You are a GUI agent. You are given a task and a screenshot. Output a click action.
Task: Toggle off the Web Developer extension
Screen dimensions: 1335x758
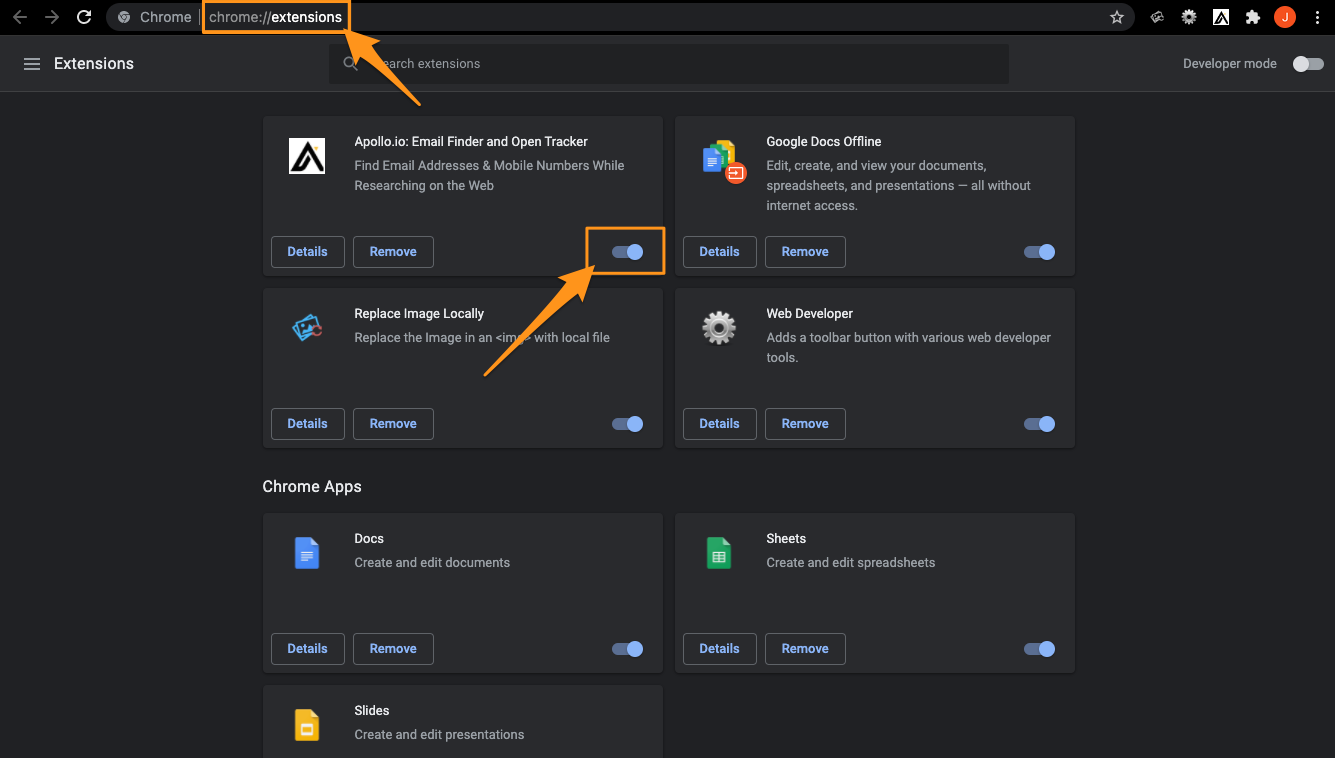(1039, 424)
